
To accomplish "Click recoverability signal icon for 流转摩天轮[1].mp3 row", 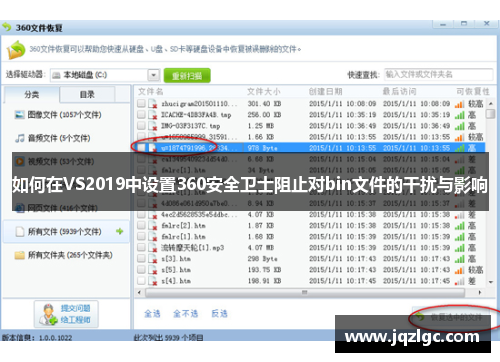I will click(459, 248).
